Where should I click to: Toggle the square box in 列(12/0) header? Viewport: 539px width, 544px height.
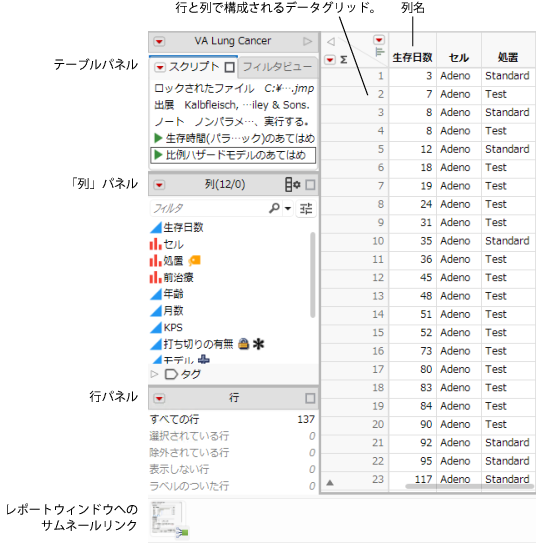310,185
